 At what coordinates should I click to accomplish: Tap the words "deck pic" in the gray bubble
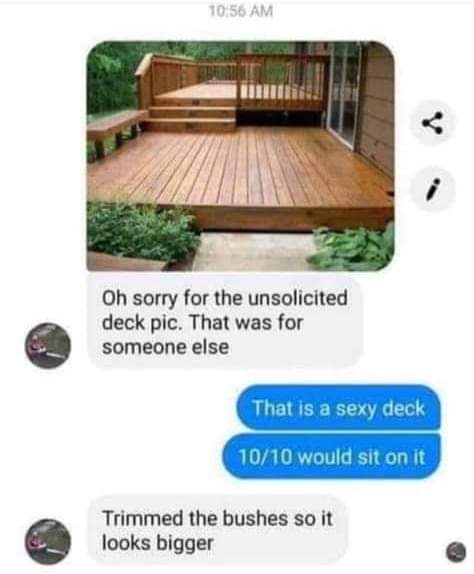[142, 323]
